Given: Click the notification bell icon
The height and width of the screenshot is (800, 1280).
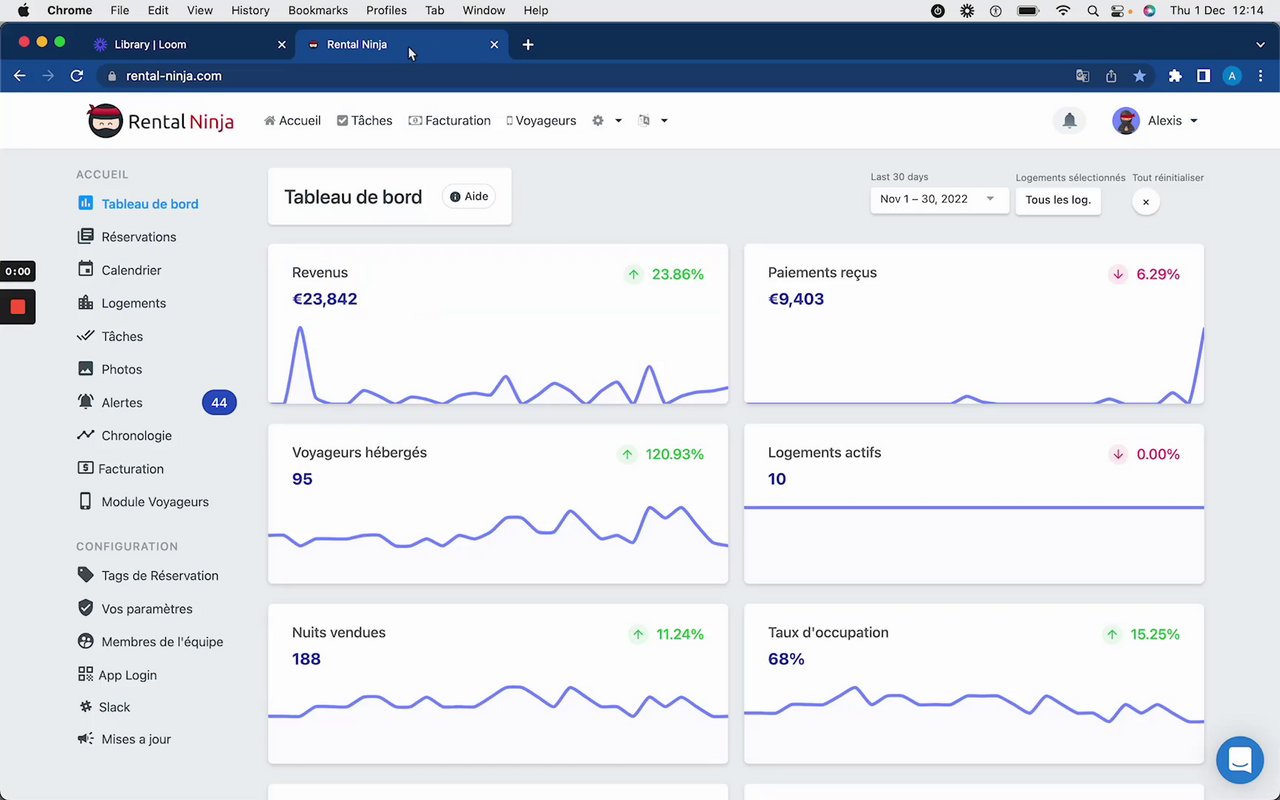Looking at the screenshot, I should [x=1069, y=121].
